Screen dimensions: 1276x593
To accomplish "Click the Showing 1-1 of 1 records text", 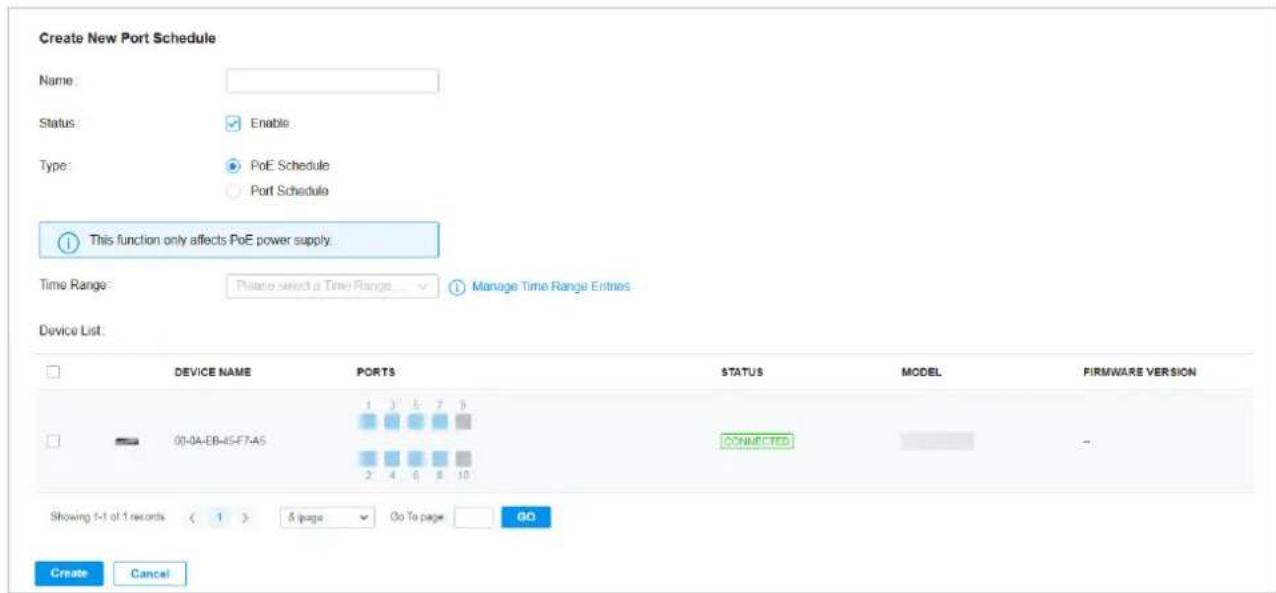I will tap(107, 519).
